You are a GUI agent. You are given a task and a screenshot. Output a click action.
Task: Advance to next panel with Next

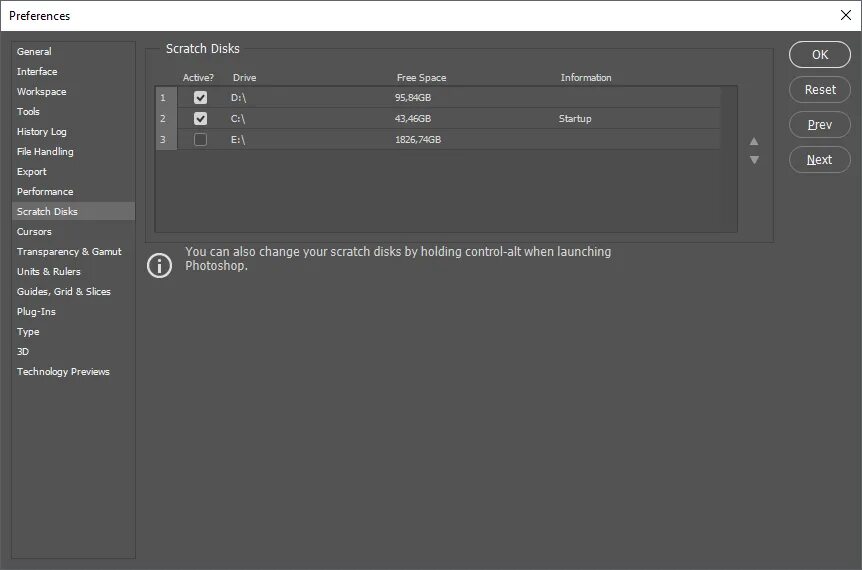(820, 159)
